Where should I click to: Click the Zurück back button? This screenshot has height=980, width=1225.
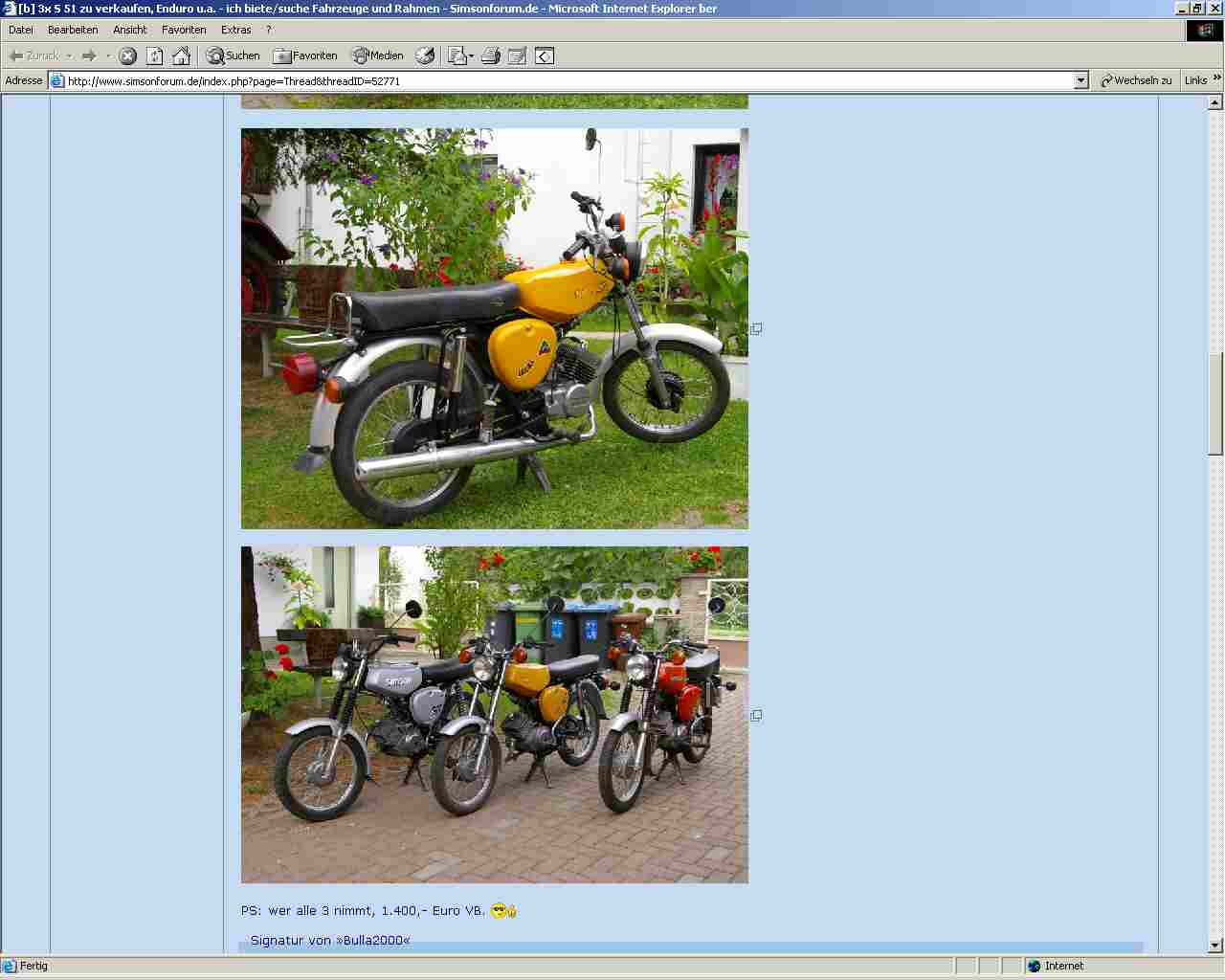(34, 56)
